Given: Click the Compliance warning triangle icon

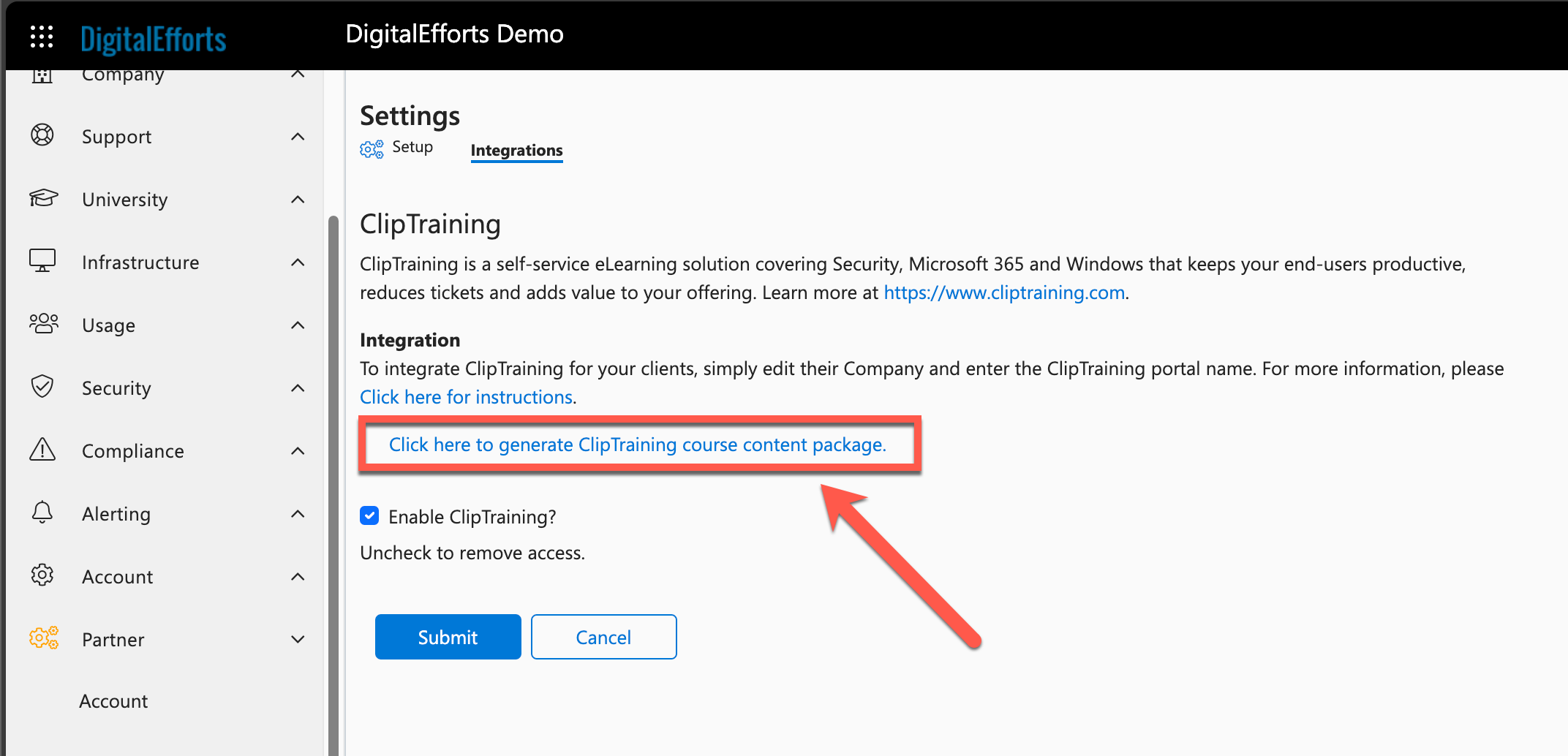Looking at the screenshot, I should 42,449.
